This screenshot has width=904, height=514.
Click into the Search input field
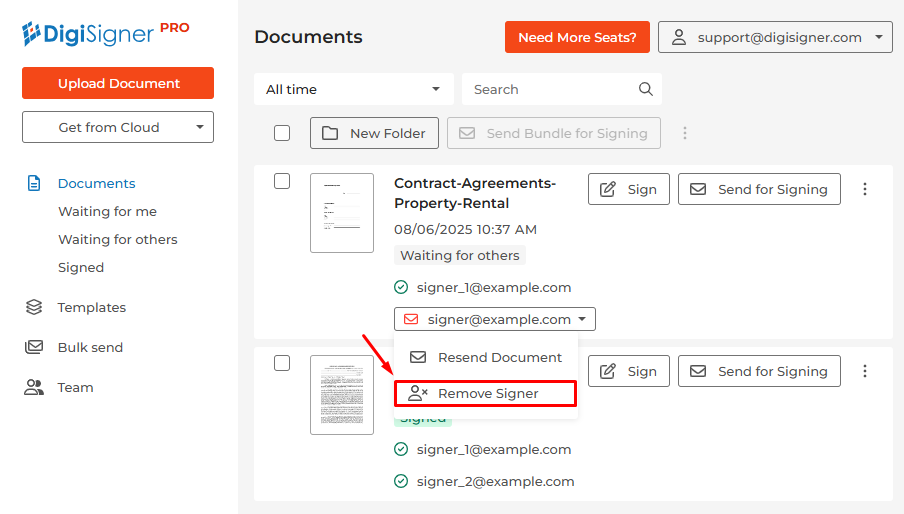(550, 89)
